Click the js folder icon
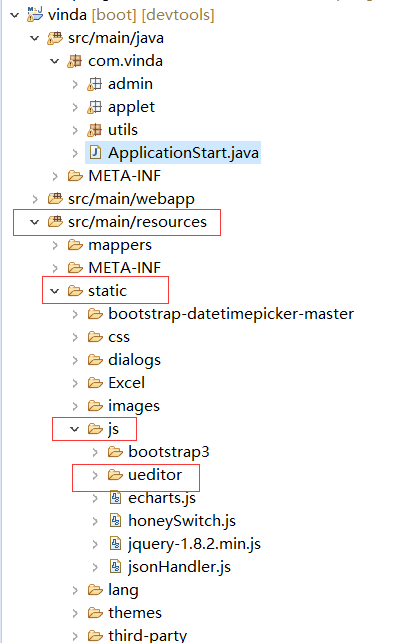398x643 pixels. pos(95,429)
